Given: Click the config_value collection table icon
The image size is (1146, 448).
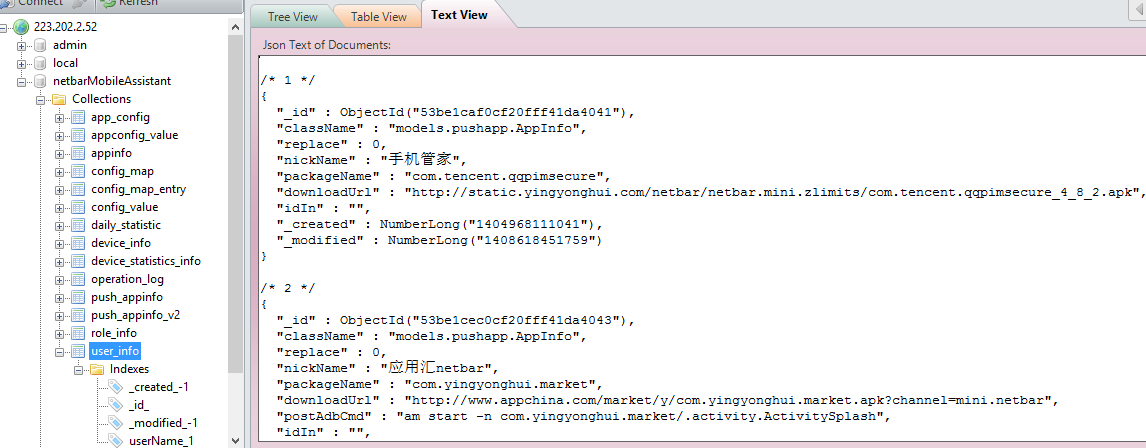Looking at the screenshot, I should click(x=78, y=208).
